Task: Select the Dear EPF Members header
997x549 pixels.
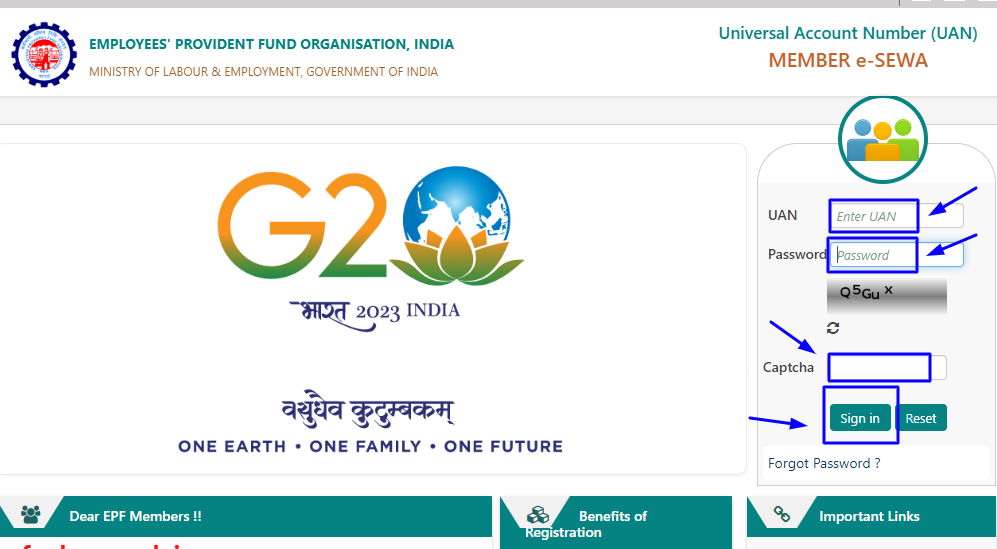Action: click(245, 516)
